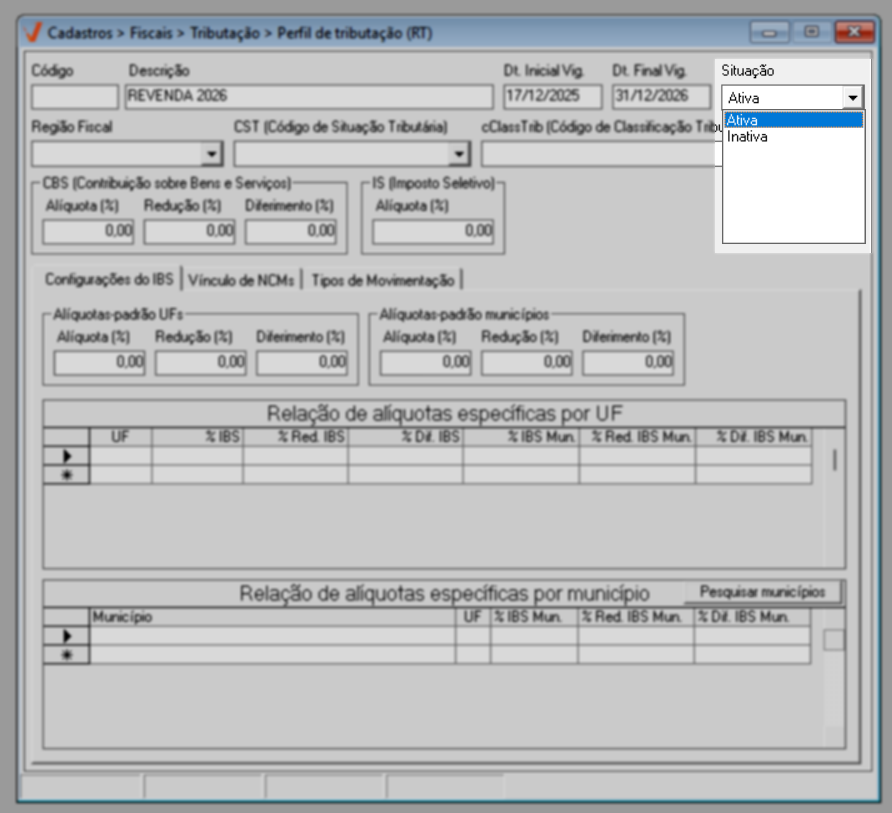Close the Perfil de tributação window
This screenshot has width=892, height=813.
click(x=854, y=32)
